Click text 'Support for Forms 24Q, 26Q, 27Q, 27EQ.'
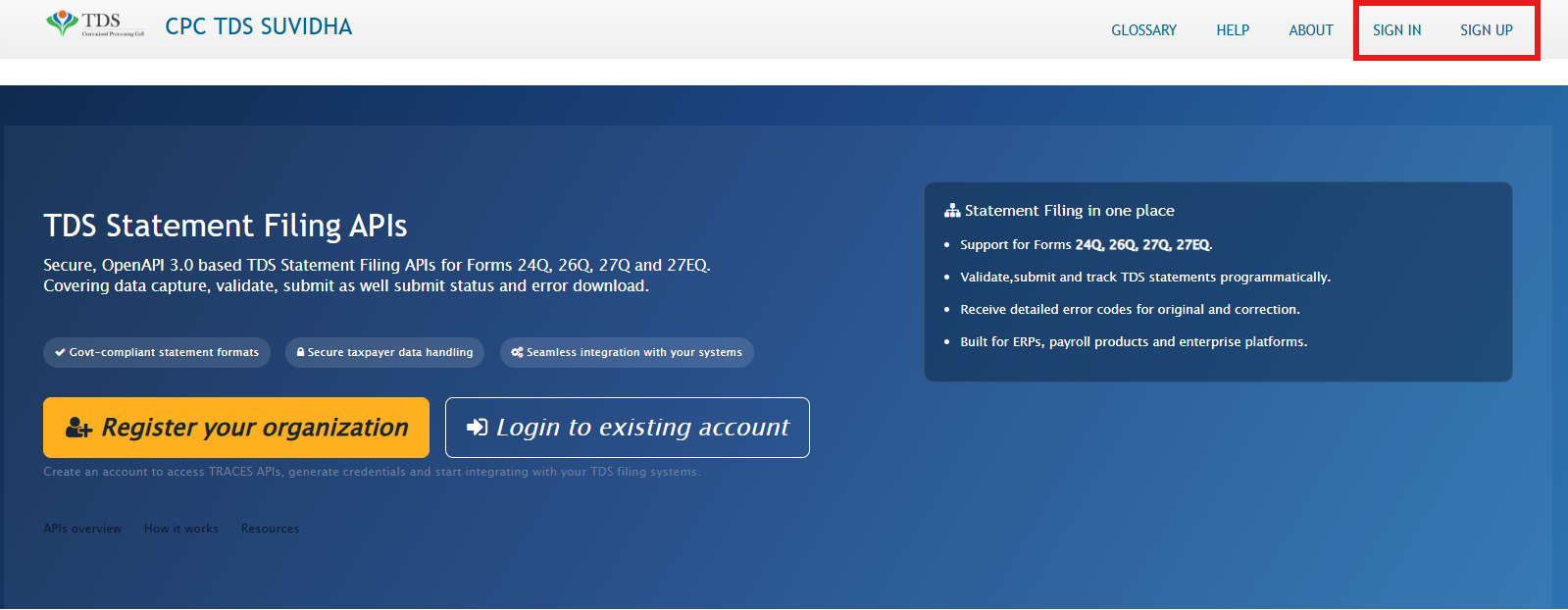 click(1087, 245)
